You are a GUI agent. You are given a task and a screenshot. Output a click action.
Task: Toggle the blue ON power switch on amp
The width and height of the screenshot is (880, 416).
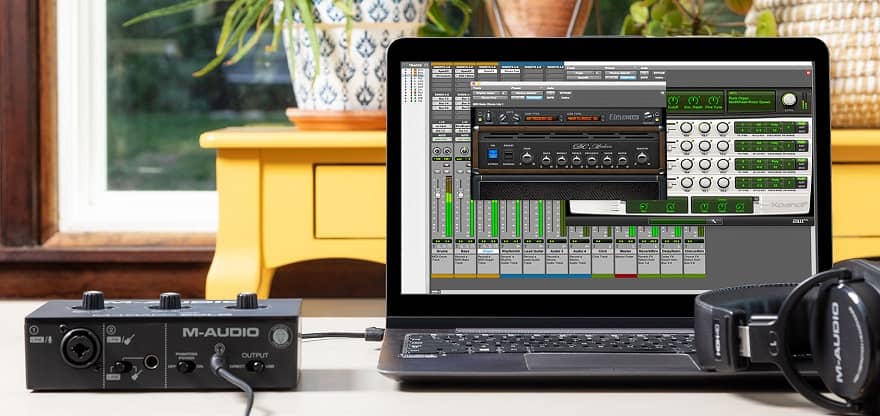point(493,155)
